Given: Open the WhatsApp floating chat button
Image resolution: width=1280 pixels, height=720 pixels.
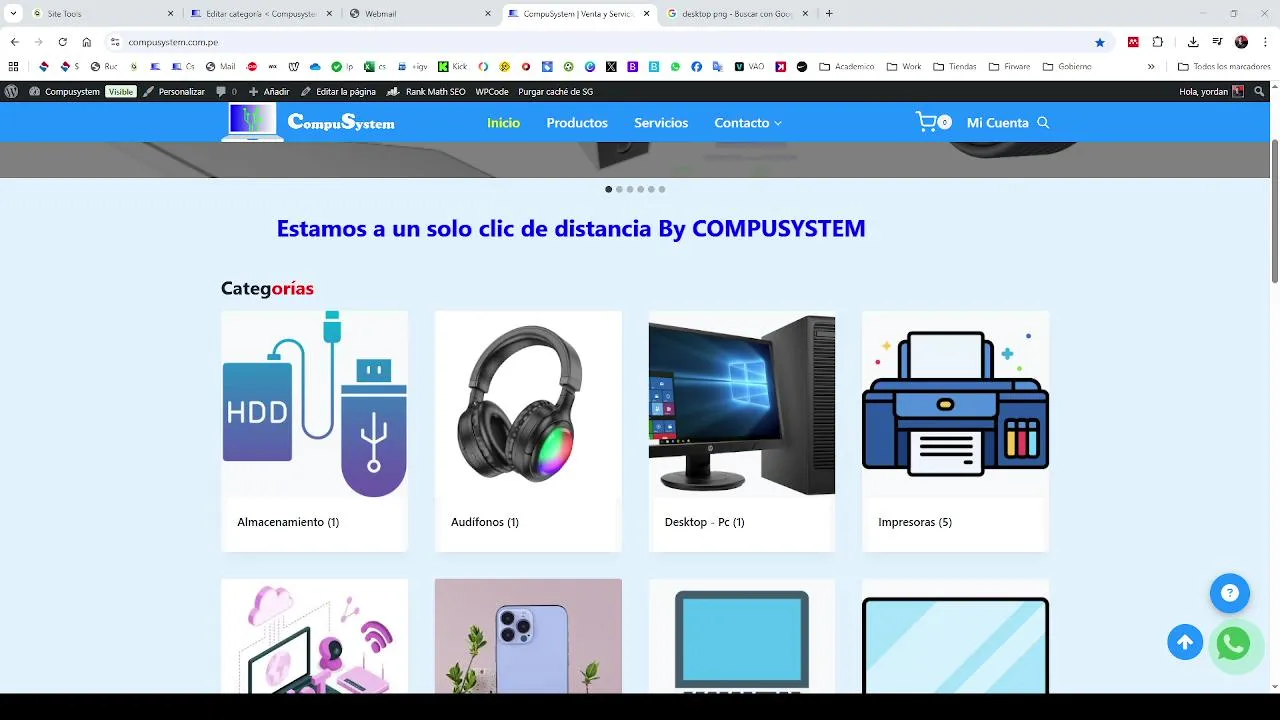Looking at the screenshot, I should point(1233,644).
